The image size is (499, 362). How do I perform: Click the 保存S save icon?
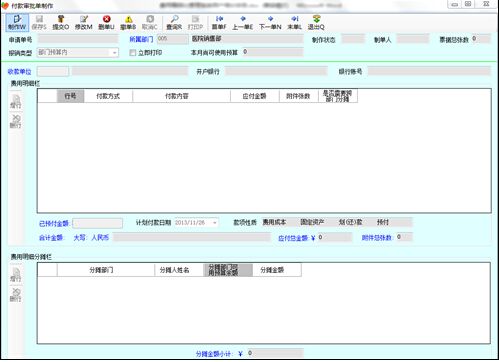pyautogui.click(x=39, y=23)
